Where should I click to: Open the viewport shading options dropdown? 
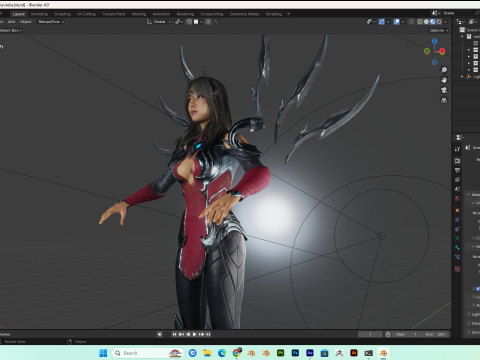(x=446, y=22)
